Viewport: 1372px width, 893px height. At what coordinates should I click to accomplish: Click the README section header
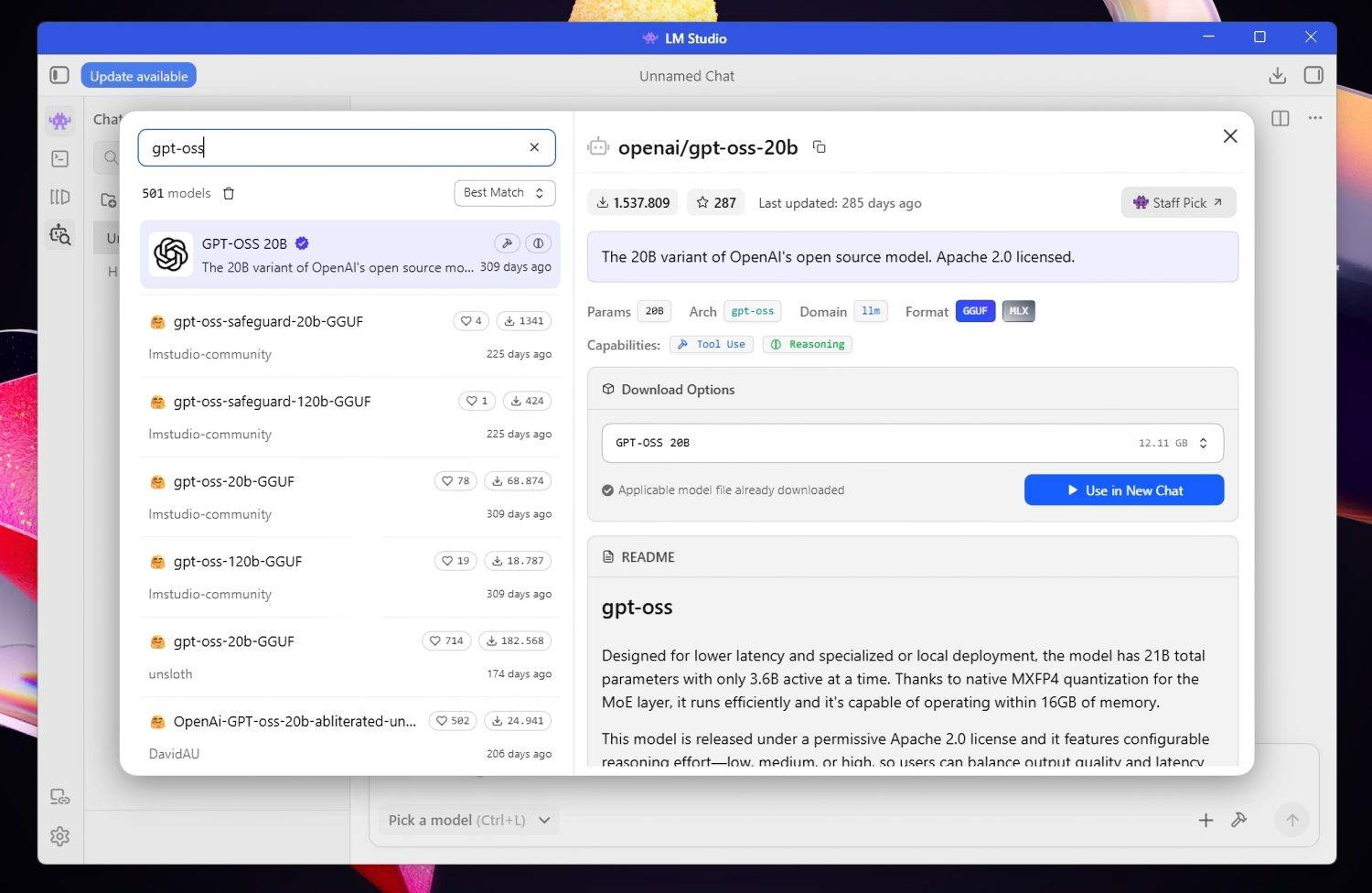[912, 556]
